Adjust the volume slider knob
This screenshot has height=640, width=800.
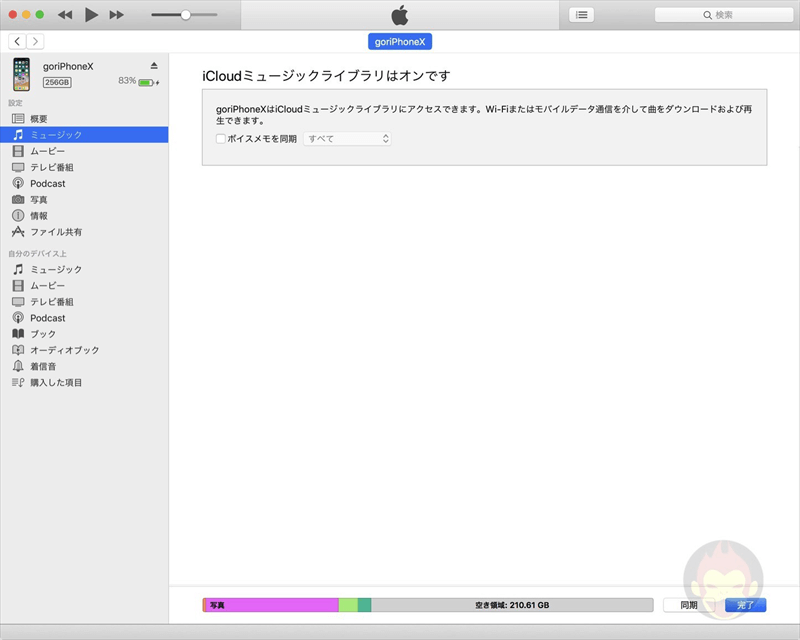[x=185, y=15]
